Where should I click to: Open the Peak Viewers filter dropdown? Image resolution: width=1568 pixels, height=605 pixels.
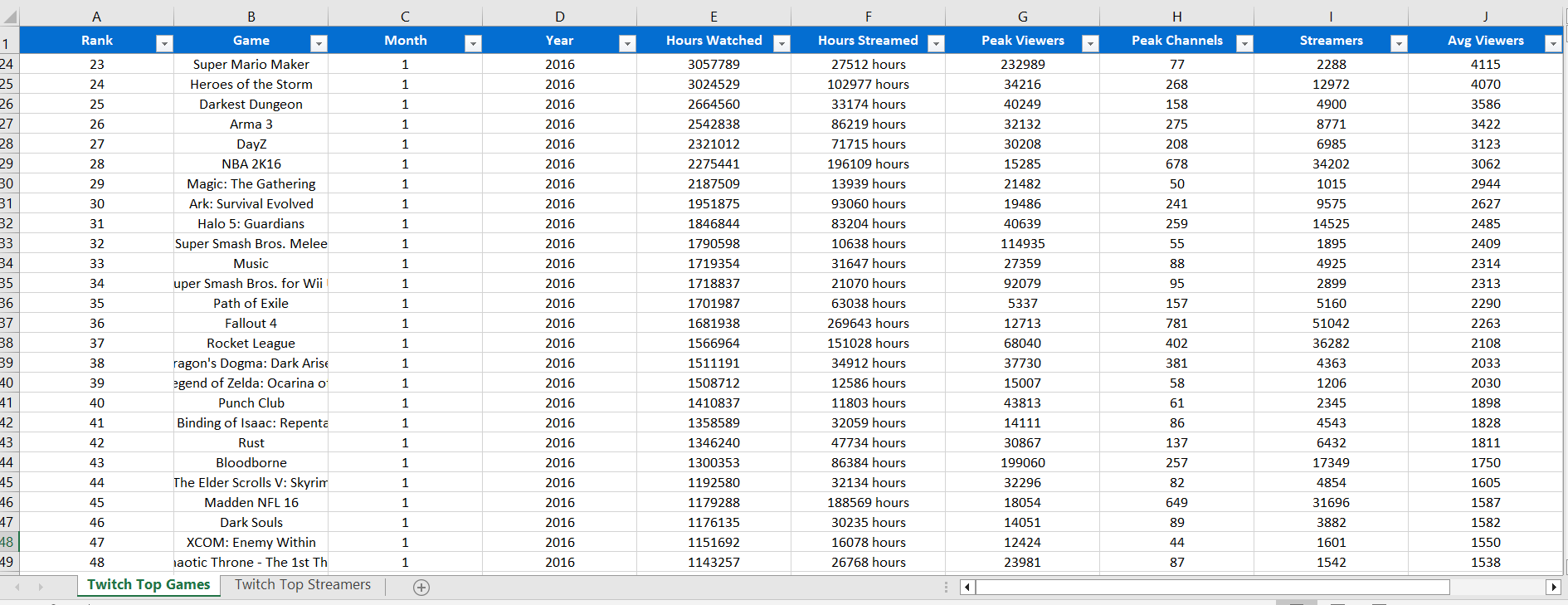click(x=1090, y=44)
